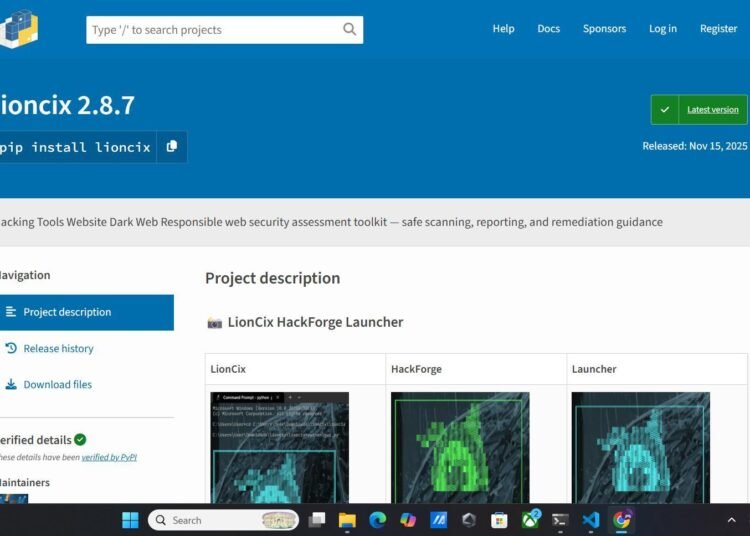Click the Latest version button
This screenshot has width=750, height=536.
tap(699, 109)
